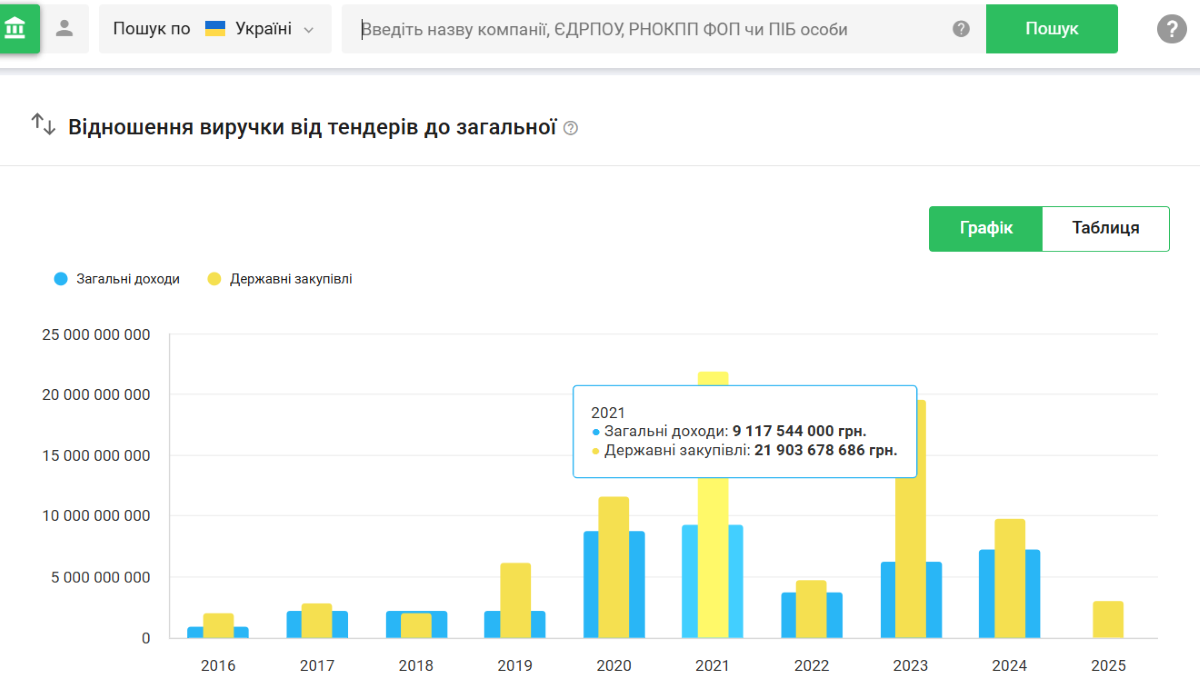Switch to the "Таблиця" view tab
This screenshot has height=677, width=1200.
(1106, 228)
